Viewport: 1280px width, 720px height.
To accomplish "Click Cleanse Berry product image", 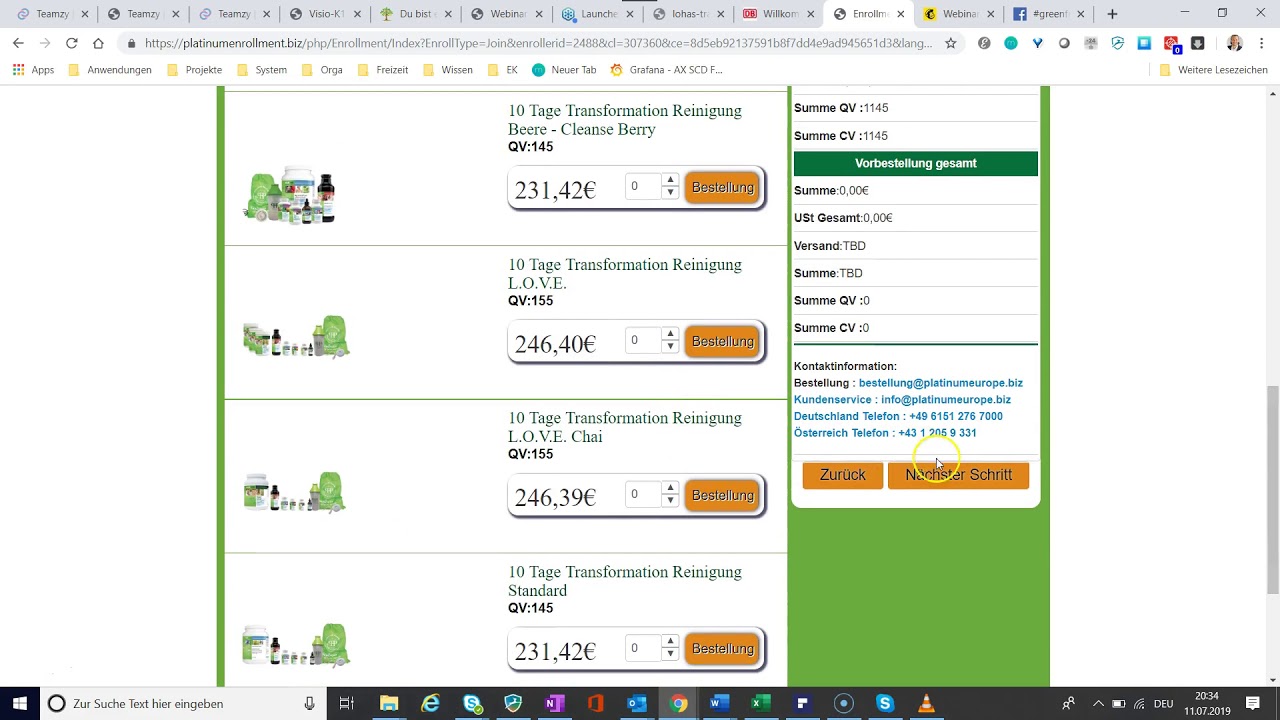I will pyautogui.click(x=291, y=195).
